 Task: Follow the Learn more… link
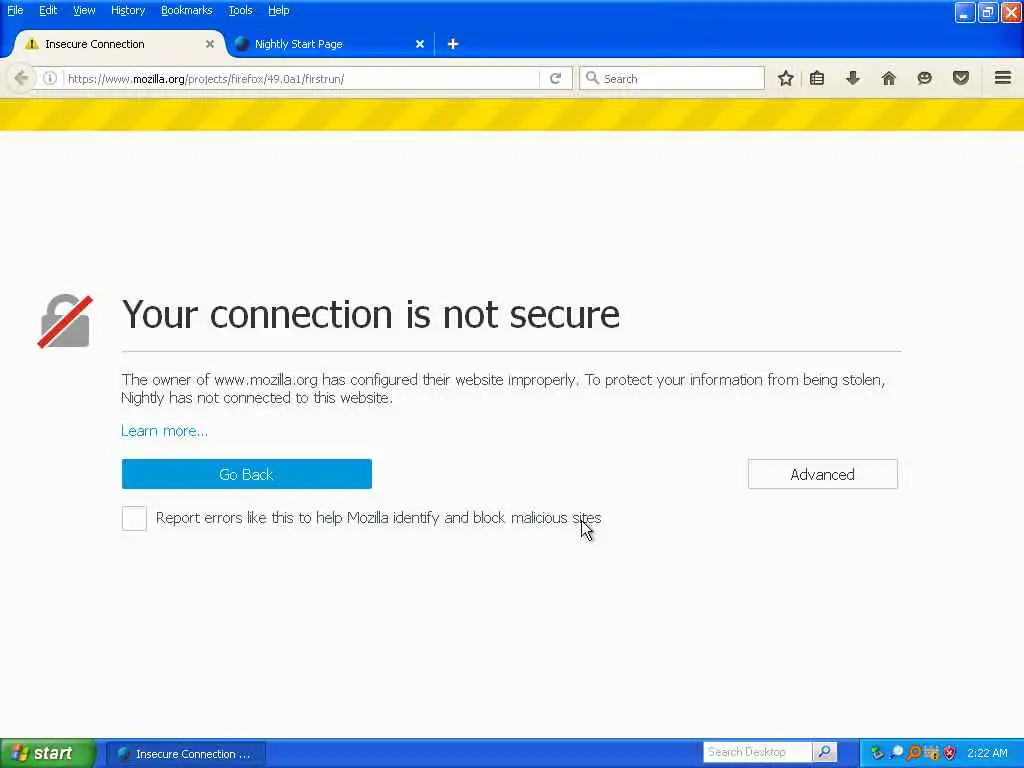click(x=164, y=431)
